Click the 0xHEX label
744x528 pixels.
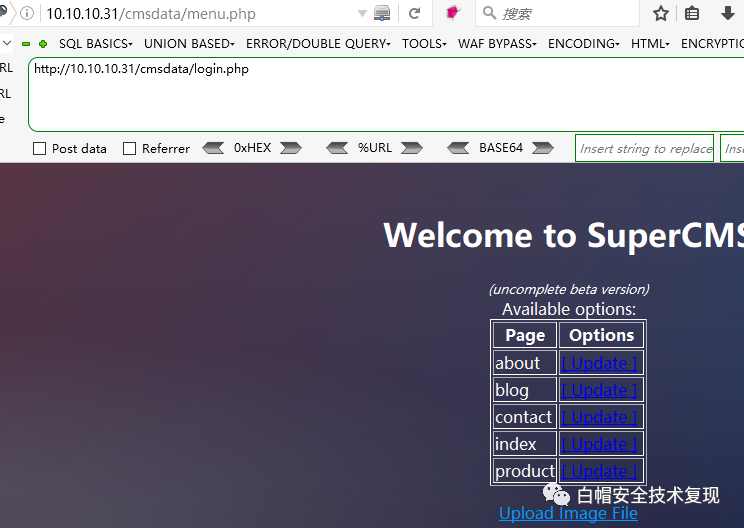pyautogui.click(x=252, y=148)
